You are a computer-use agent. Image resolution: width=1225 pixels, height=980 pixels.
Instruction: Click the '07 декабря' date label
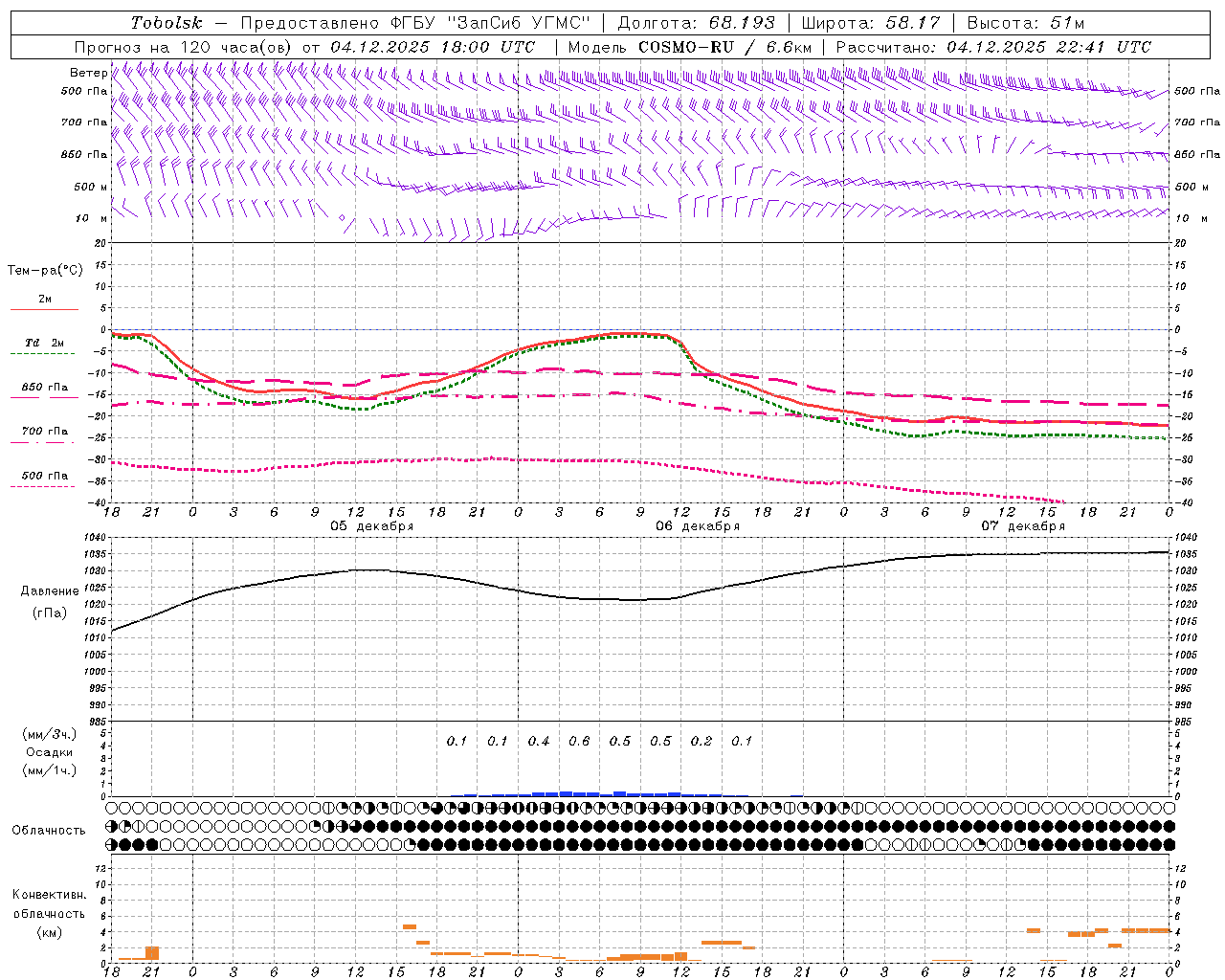coord(1023,526)
